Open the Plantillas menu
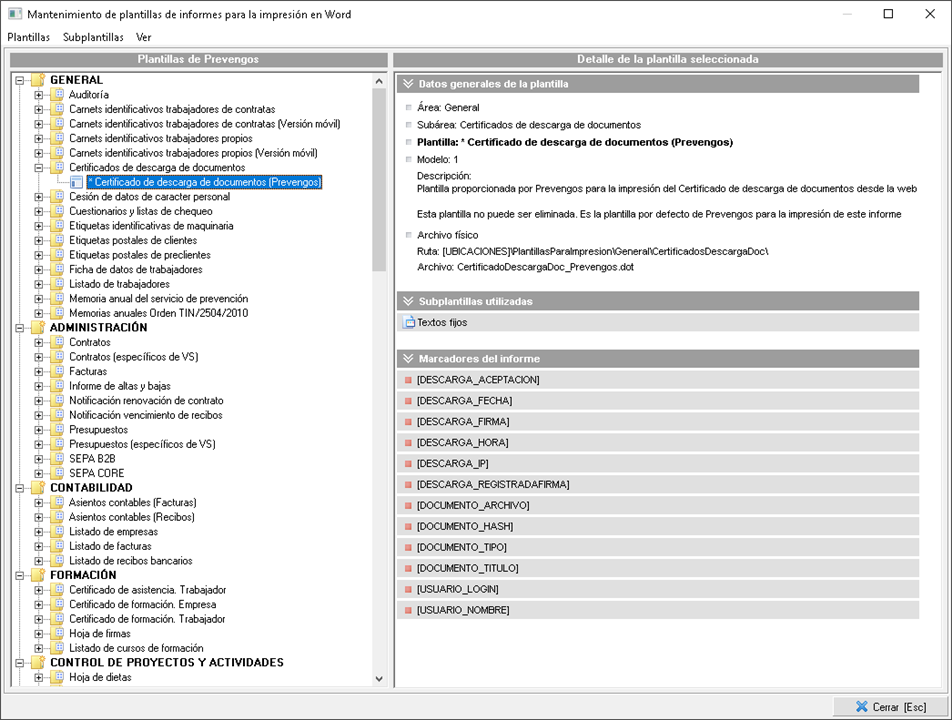 pyautogui.click(x=28, y=37)
